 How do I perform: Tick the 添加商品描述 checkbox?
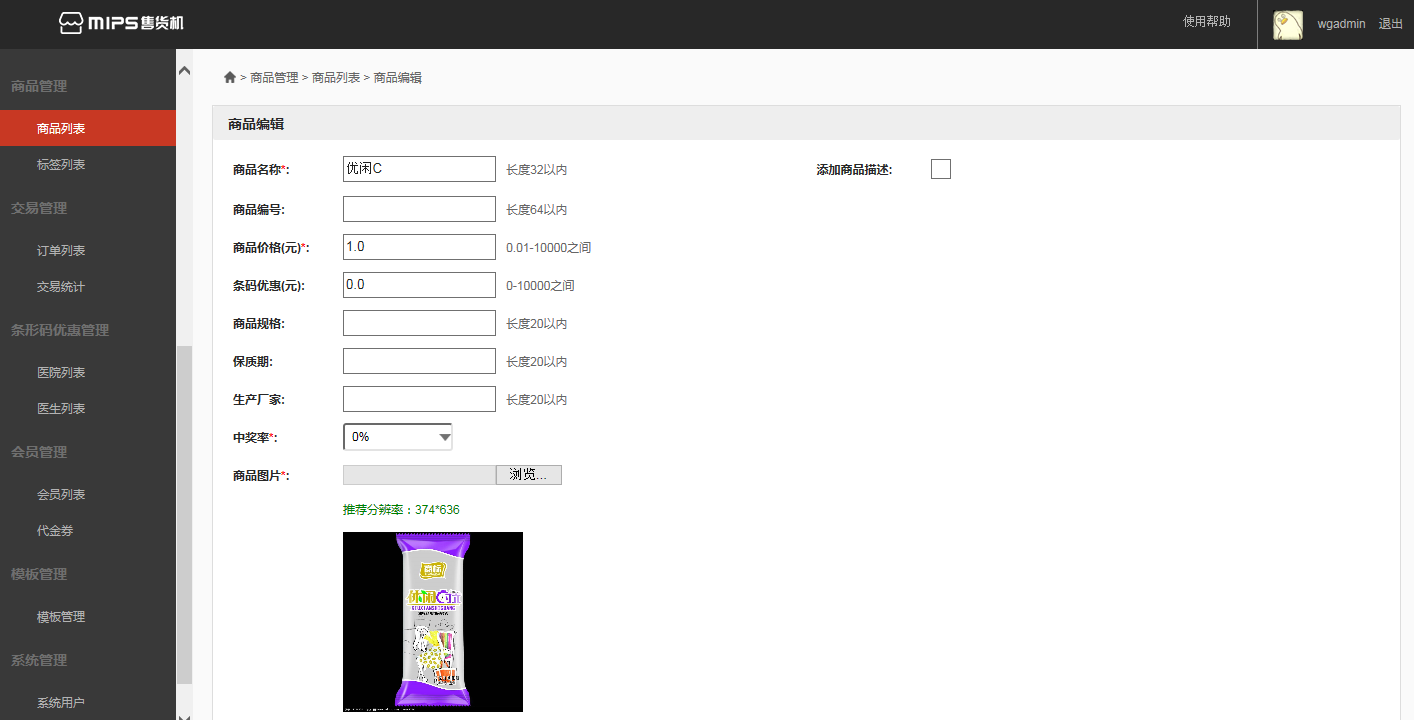(940, 170)
